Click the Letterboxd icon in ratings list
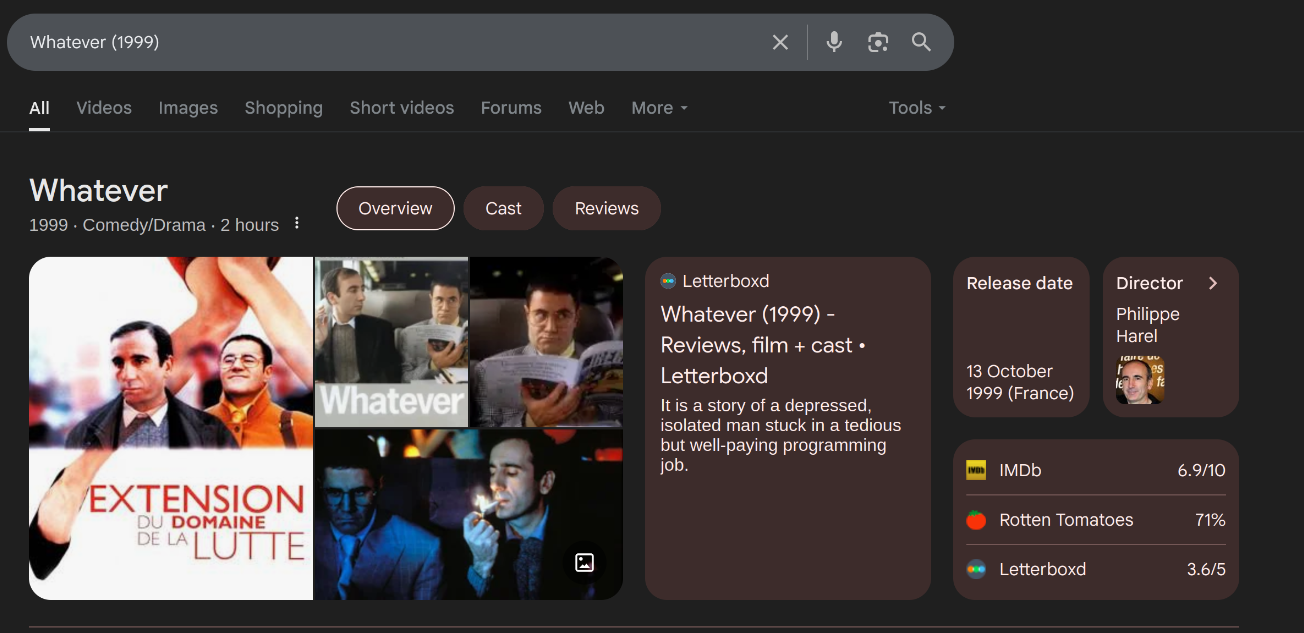This screenshot has width=1304, height=633. coord(976,569)
